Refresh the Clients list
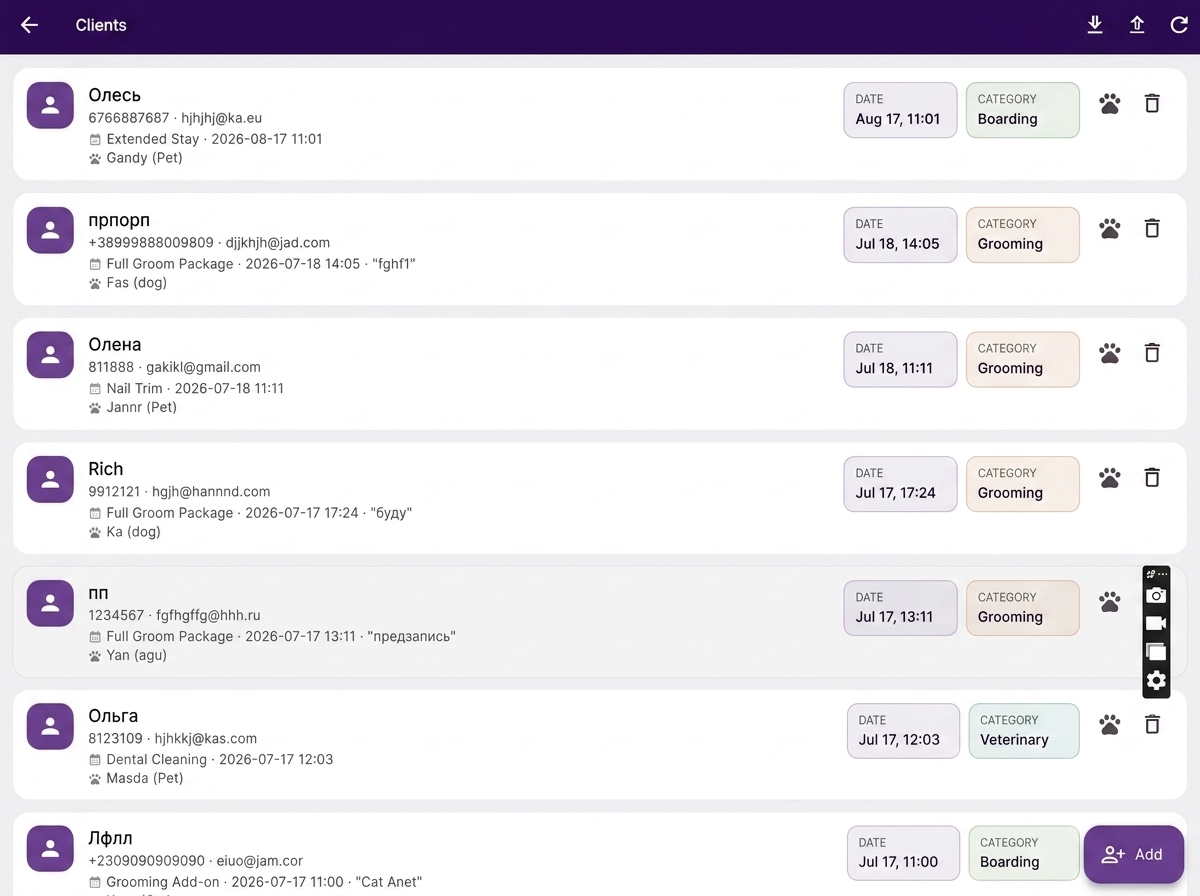 [1179, 25]
